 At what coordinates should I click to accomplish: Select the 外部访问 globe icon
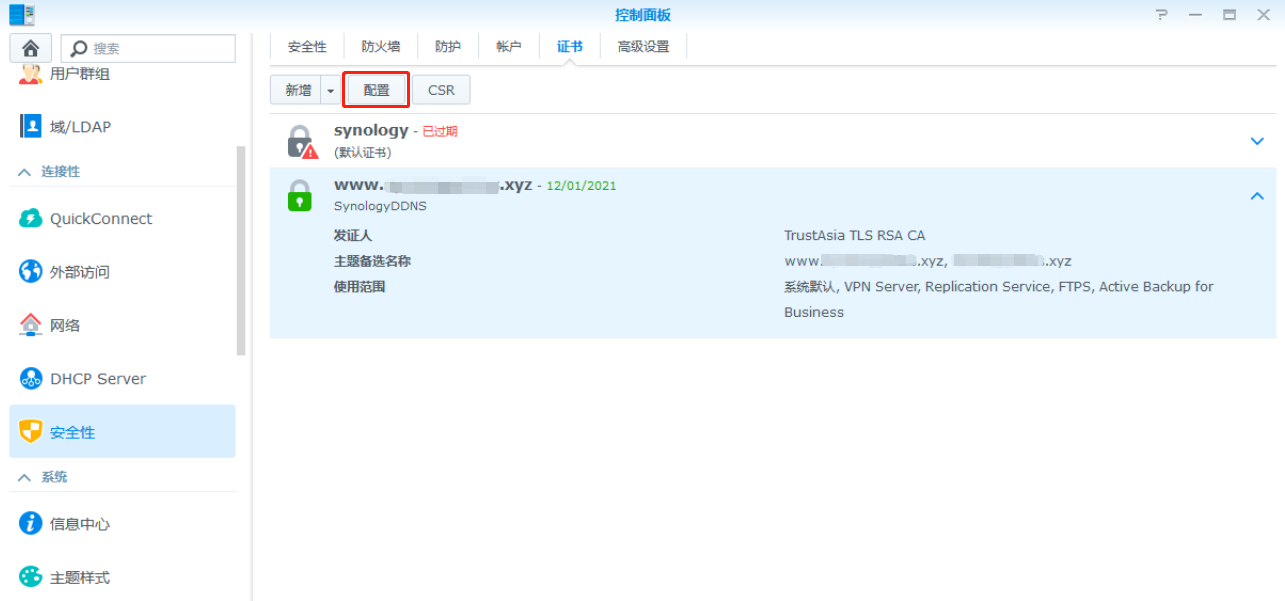click(31, 272)
